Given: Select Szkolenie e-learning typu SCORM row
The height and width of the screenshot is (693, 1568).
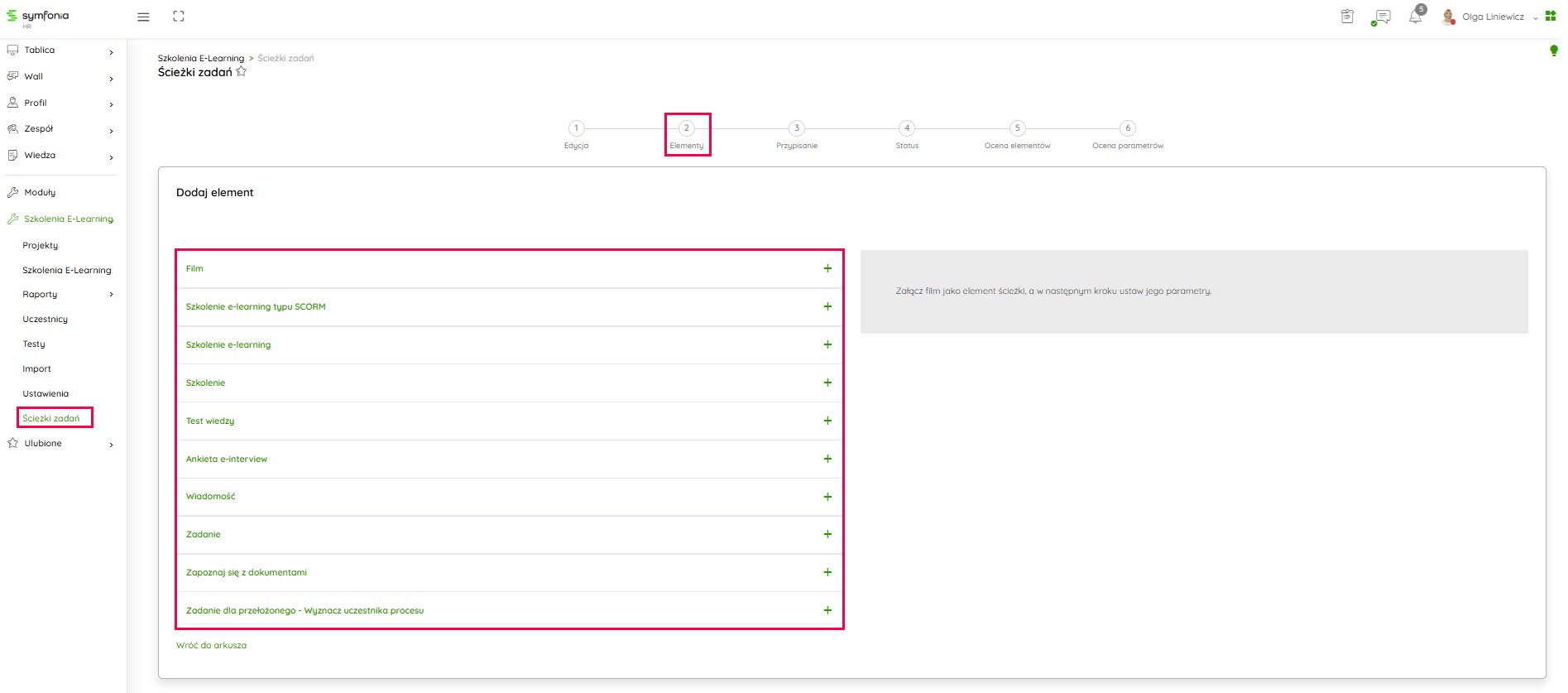Looking at the screenshot, I should click(256, 306).
